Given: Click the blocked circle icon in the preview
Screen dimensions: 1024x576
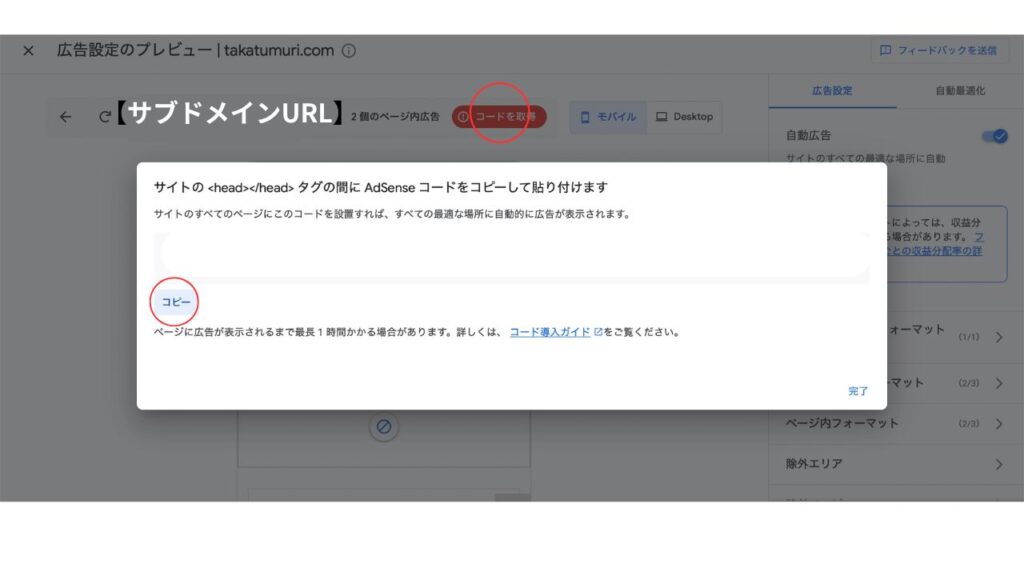Looking at the screenshot, I should (383, 427).
